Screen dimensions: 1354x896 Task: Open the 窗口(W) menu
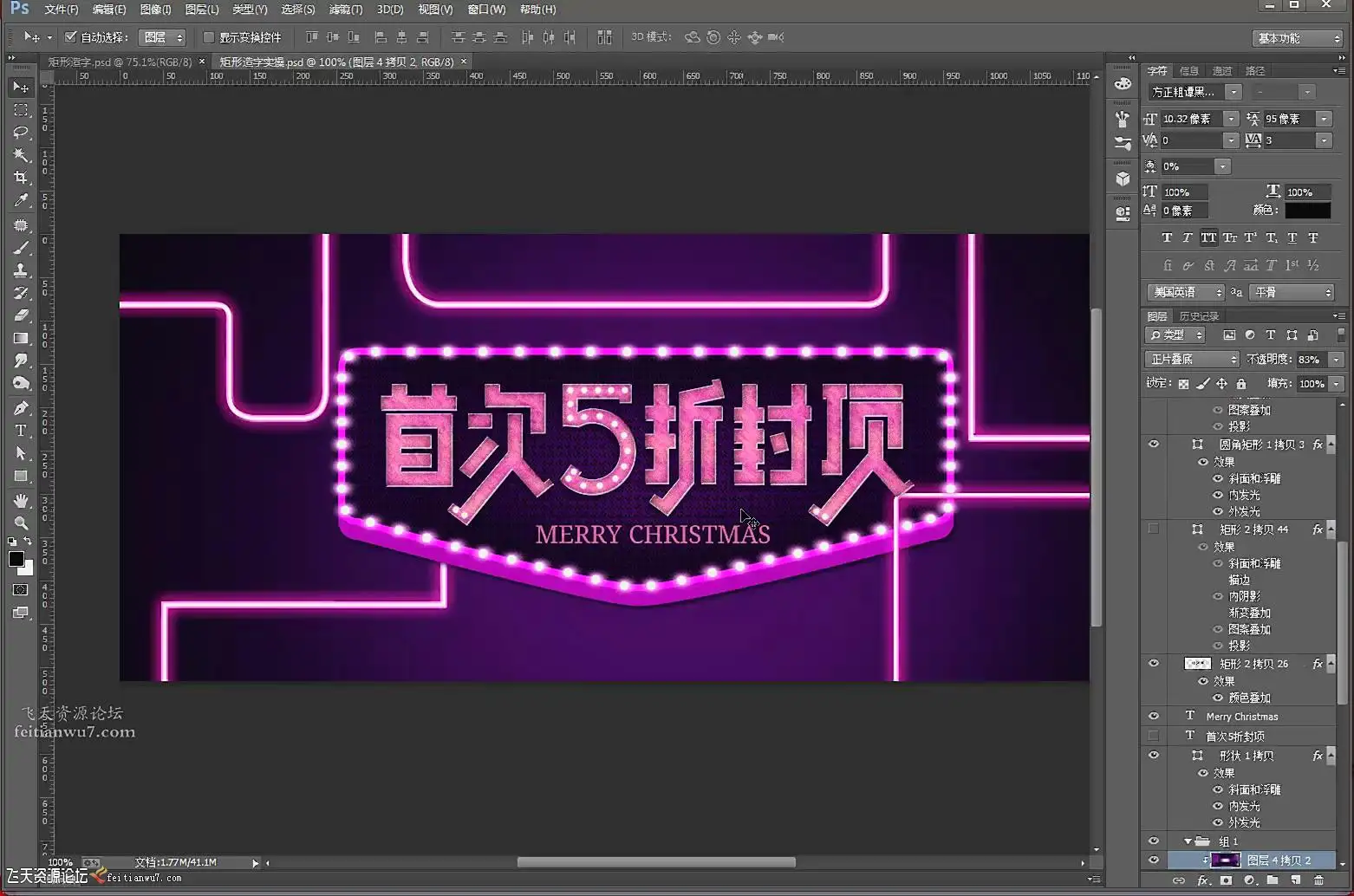pyautogui.click(x=486, y=10)
